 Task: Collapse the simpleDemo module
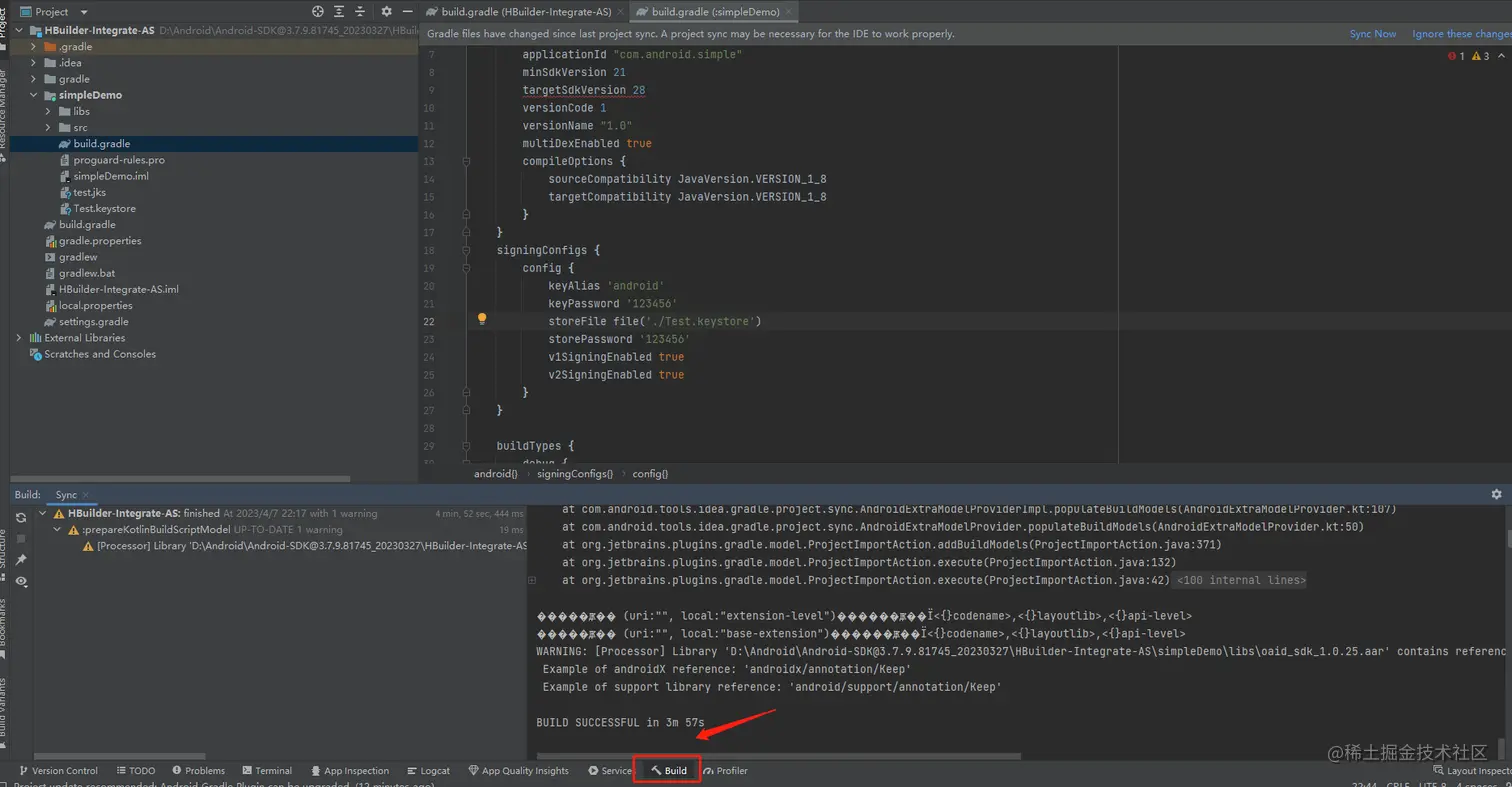click(x=34, y=95)
